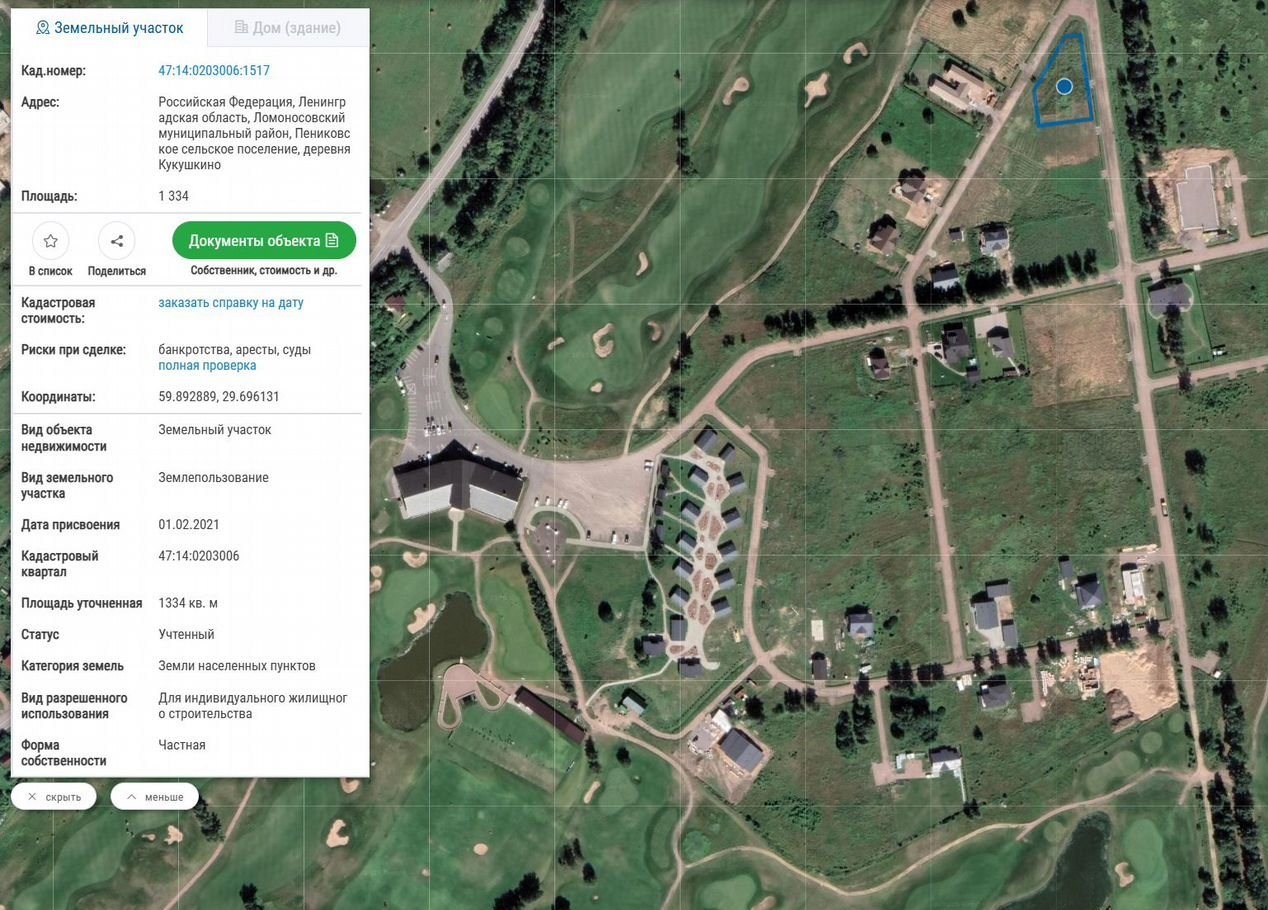
Task: Click the Дата присвоения value 01.02.2021
Action: tap(189, 525)
